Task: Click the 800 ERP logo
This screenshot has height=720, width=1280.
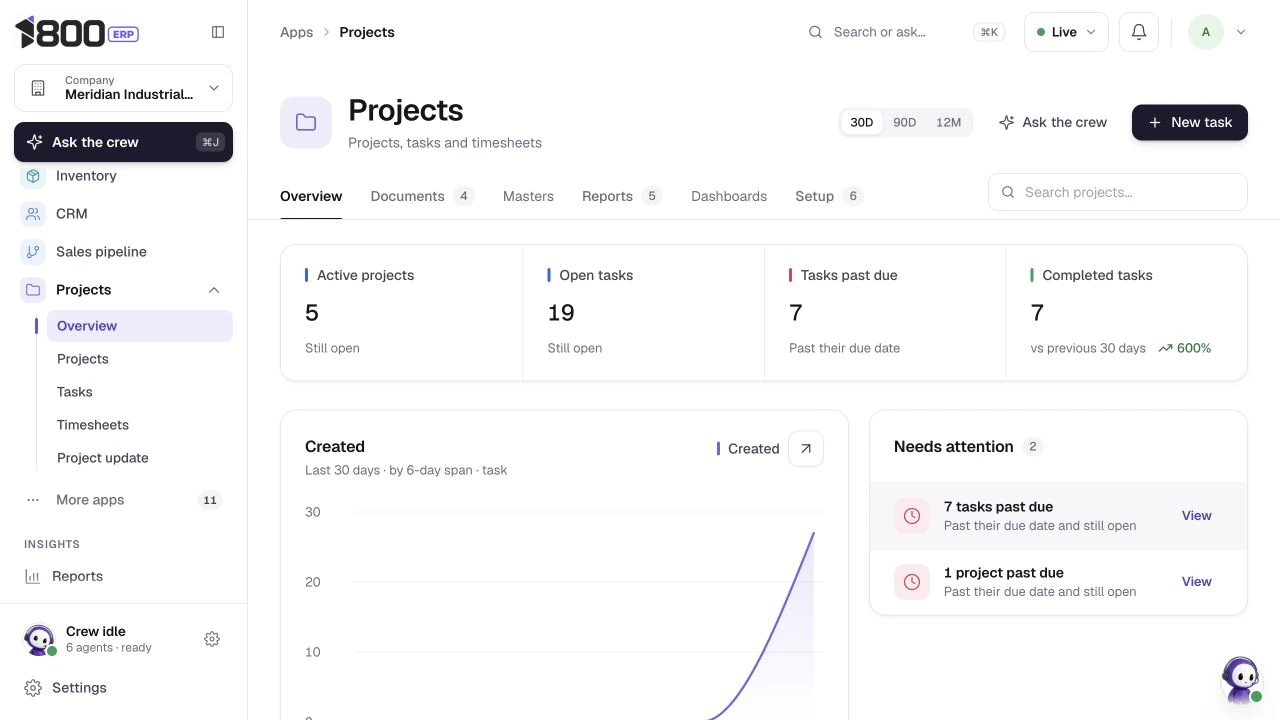Action: [77, 32]
